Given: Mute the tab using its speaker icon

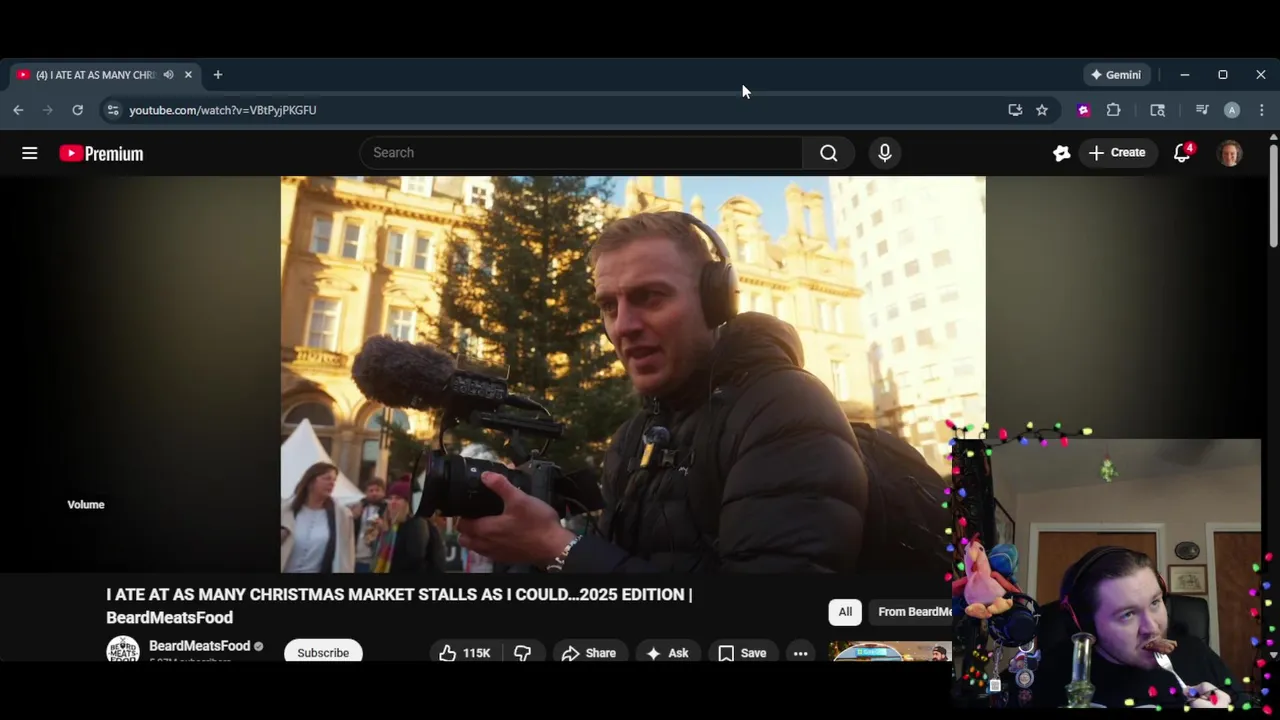Looking at the screenshot, I should (168, 75).
